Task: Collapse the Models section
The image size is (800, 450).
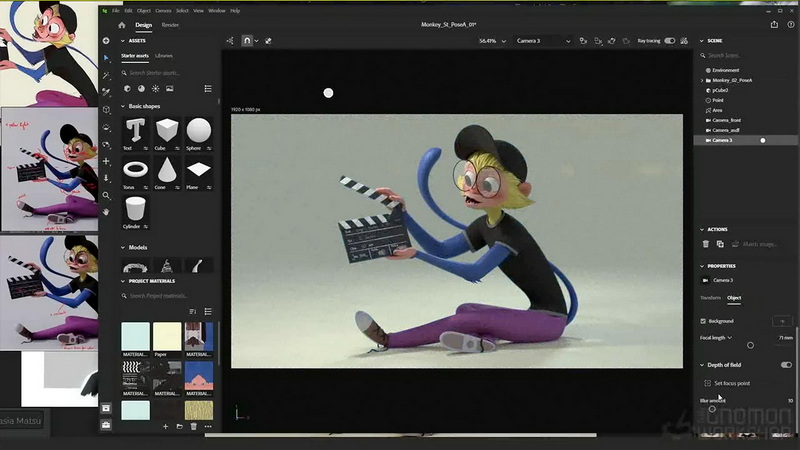Action: click(x=122, y=247)
